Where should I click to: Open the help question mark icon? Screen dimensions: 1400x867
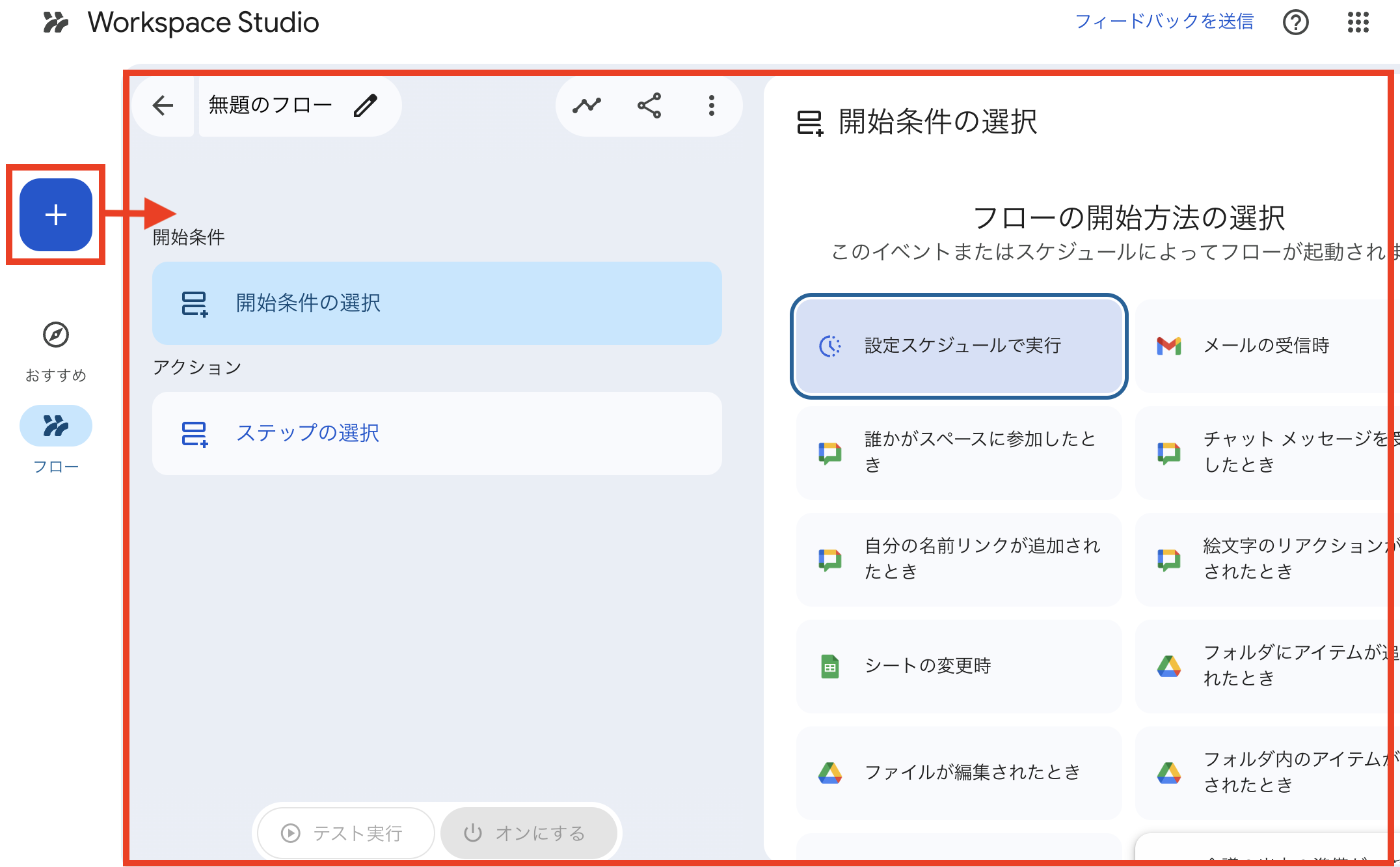click(1295, 22)
